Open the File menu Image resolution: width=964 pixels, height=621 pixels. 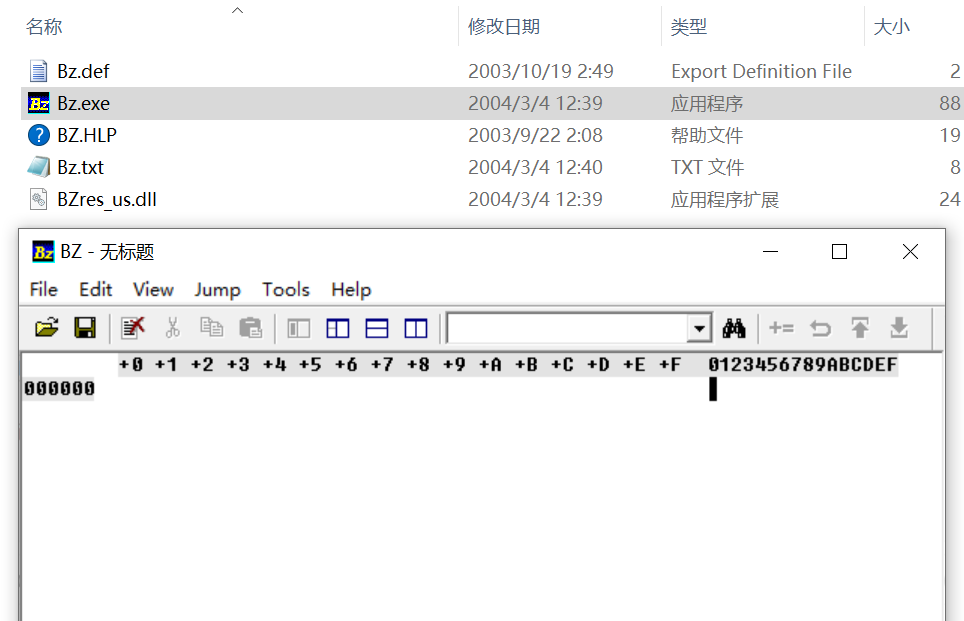click(x=44, y=289)
